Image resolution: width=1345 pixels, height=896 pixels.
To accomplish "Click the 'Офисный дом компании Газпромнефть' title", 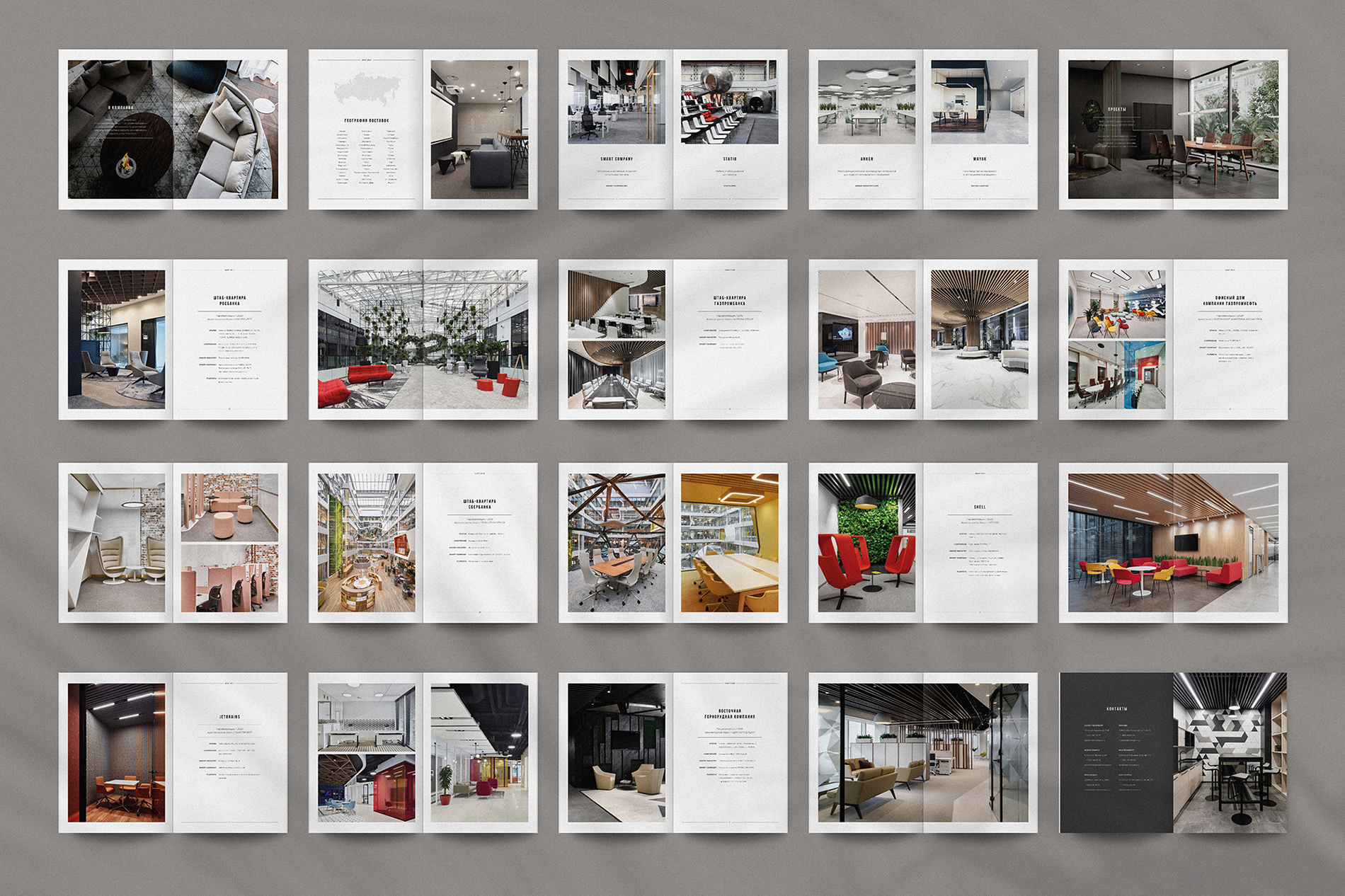I will (x=1230, y=301).
